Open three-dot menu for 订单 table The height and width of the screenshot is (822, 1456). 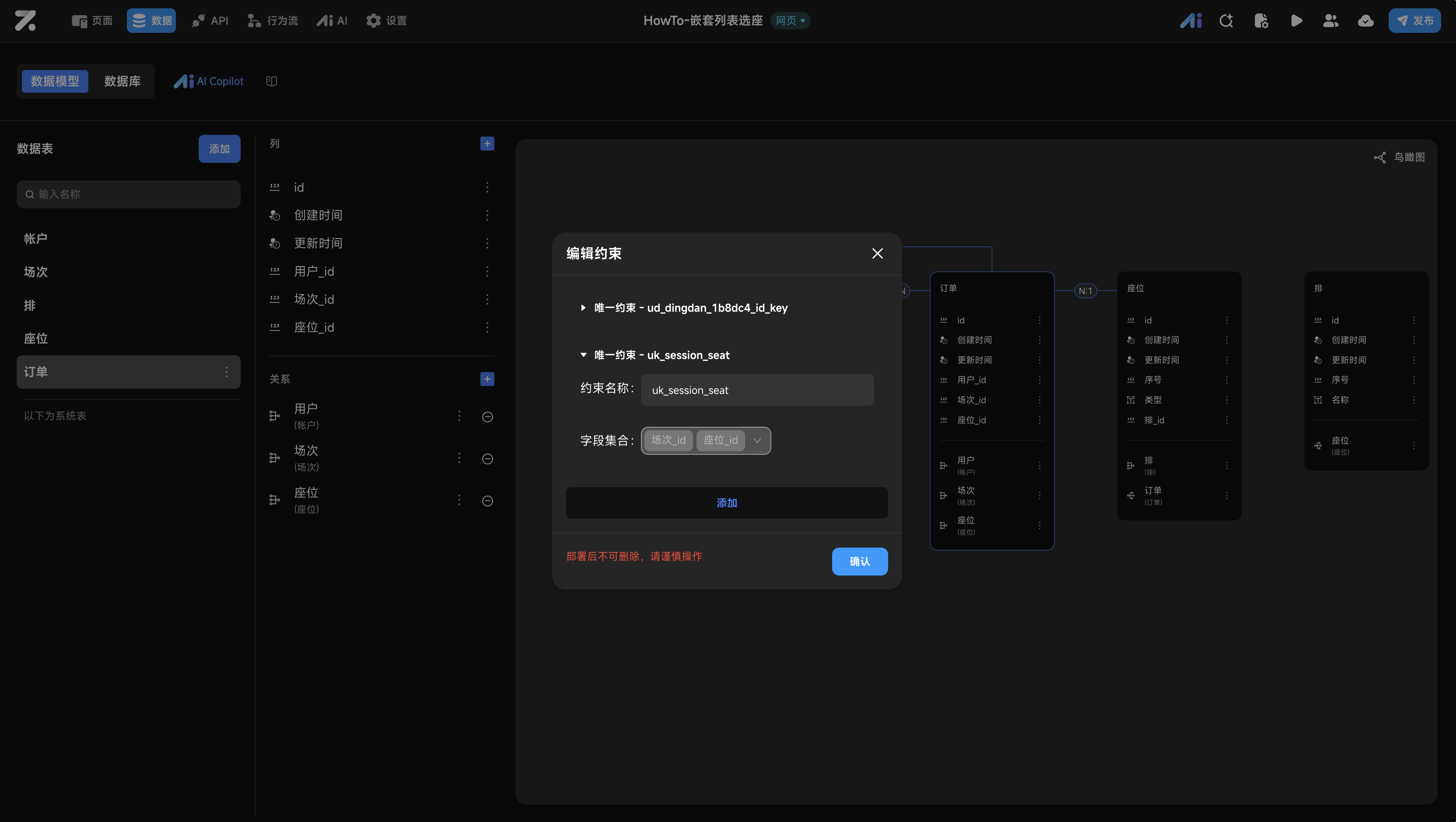[227, 372]
